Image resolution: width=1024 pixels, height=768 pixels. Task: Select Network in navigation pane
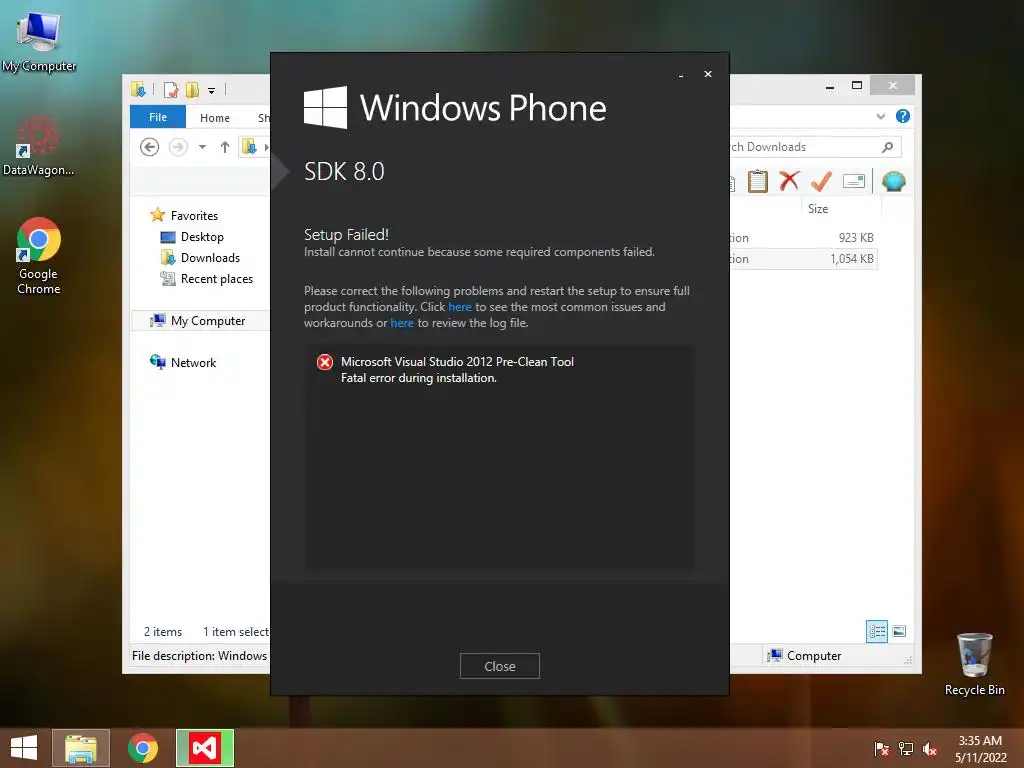(193, 362)
